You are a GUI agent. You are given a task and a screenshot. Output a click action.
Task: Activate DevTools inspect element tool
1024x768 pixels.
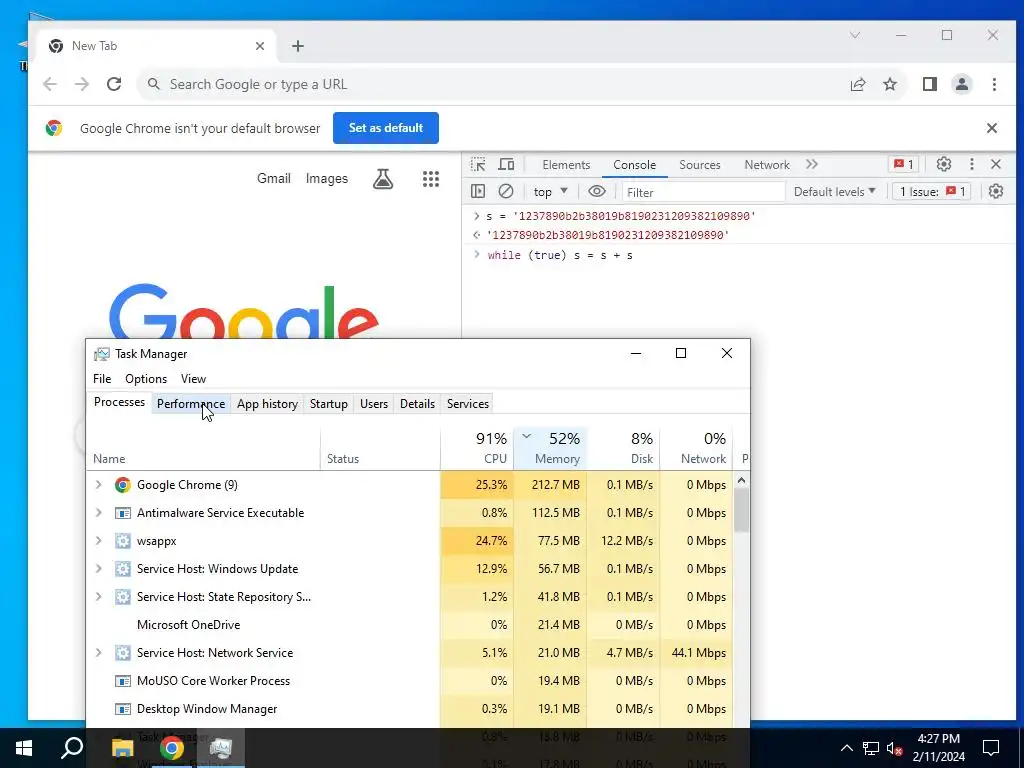point(478,165)
